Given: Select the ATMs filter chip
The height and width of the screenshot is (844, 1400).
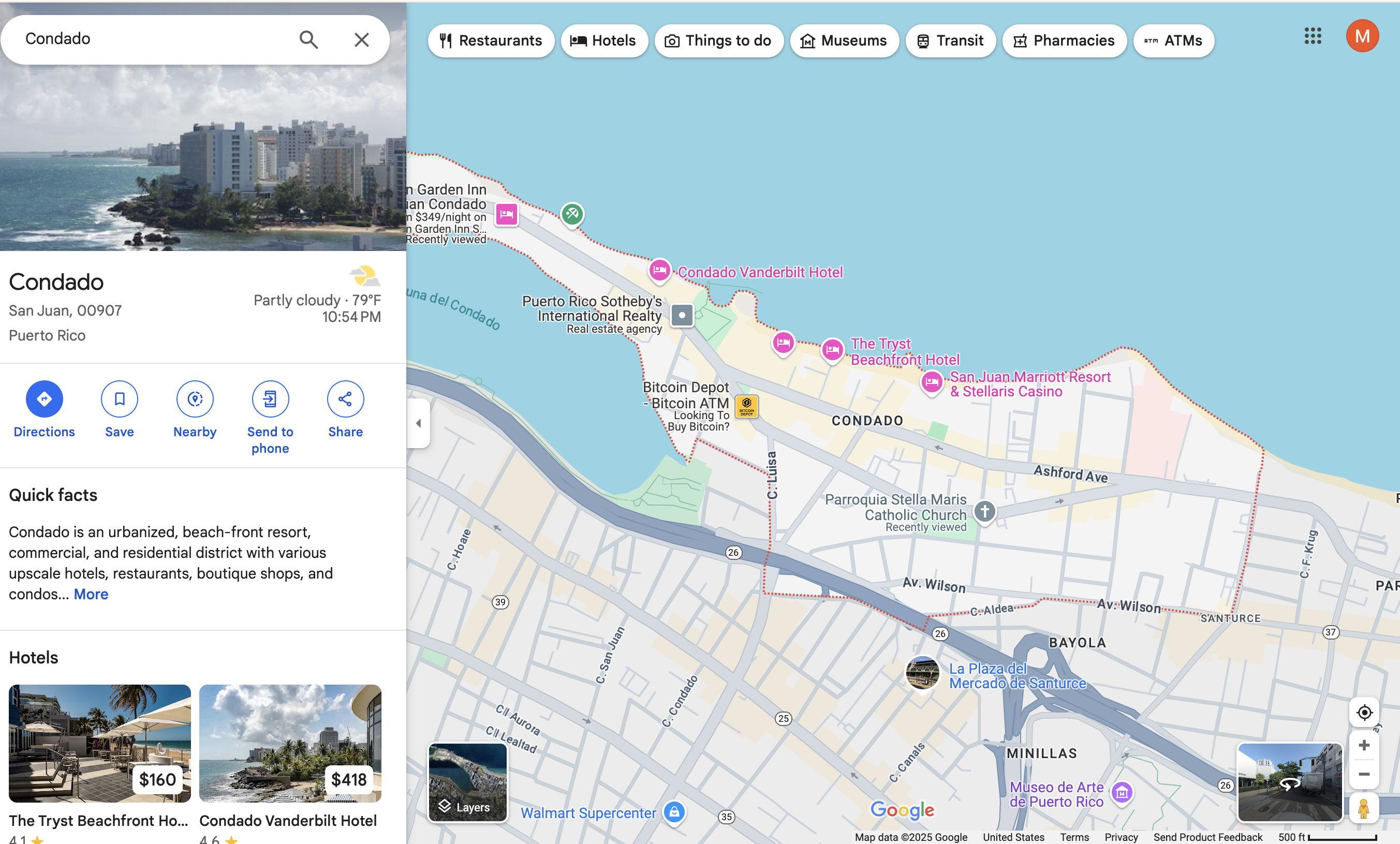Looking at the screenshot, I should point(1173,41).
